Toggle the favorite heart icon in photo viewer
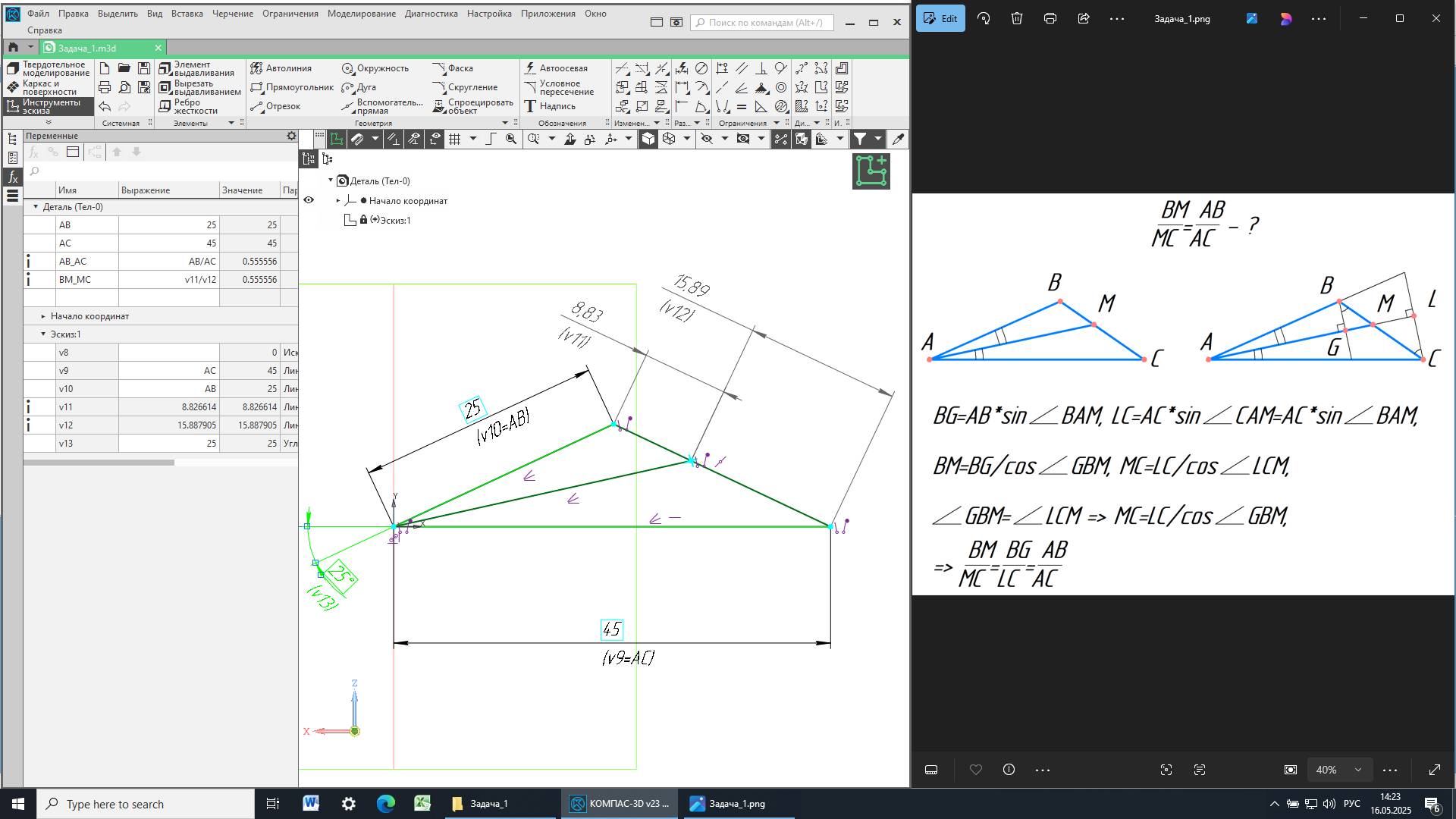The height and width of the screenshot is (819, 1456). (976, 770)
